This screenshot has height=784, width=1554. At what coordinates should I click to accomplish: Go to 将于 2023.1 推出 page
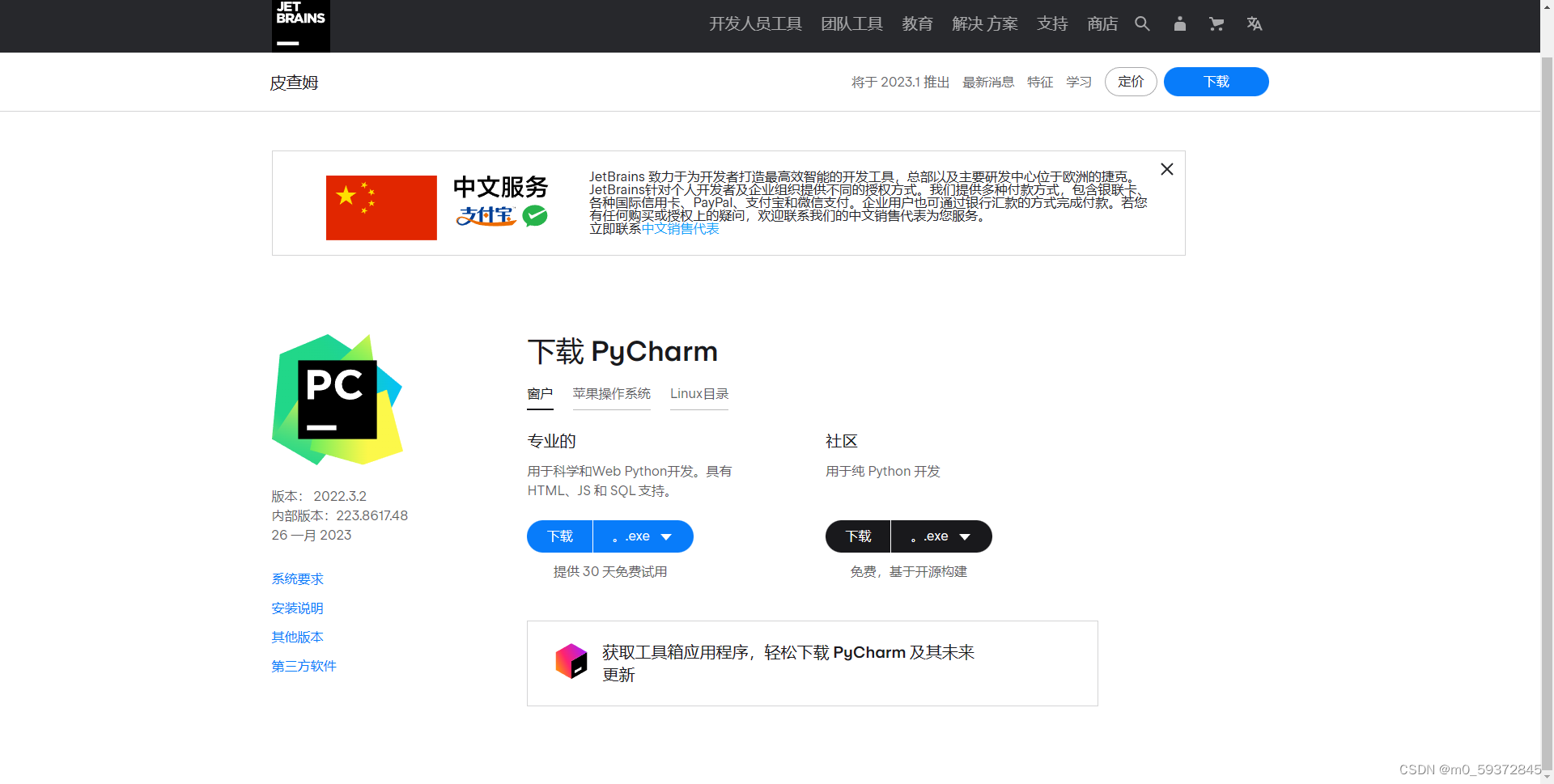[x=900, y=82]
